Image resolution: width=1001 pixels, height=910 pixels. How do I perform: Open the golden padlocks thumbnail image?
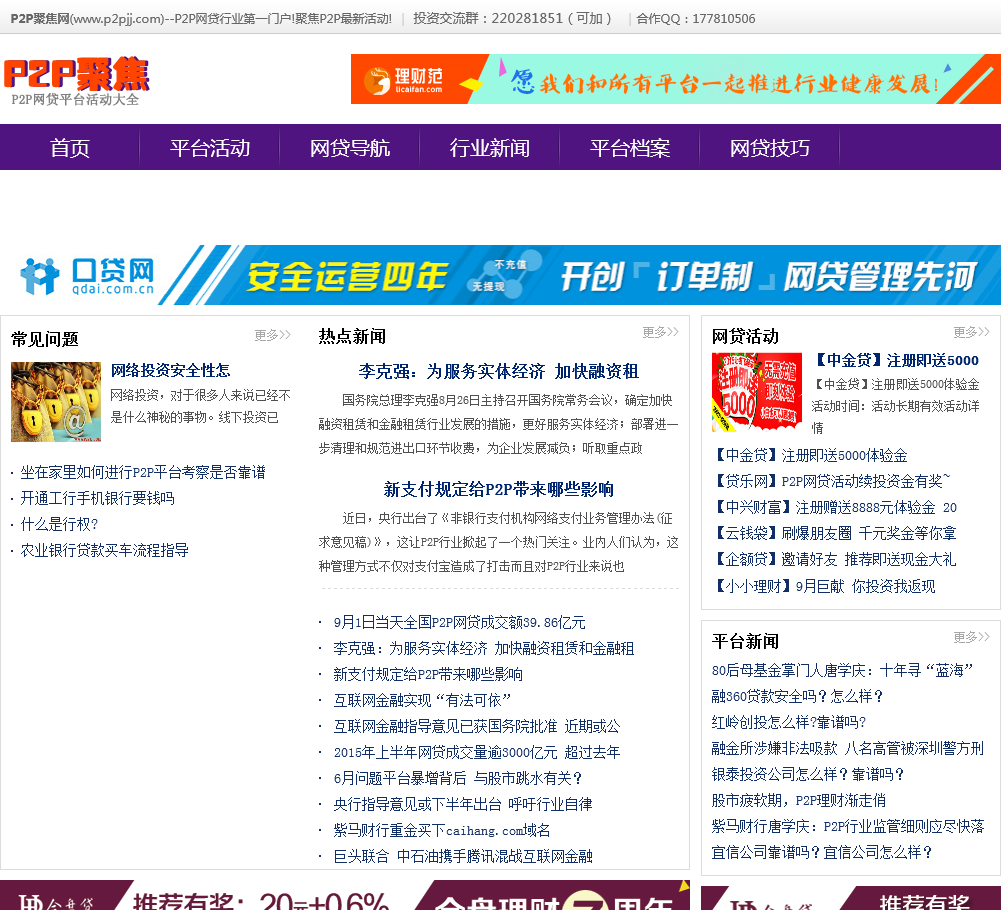[x=56, y=402]
